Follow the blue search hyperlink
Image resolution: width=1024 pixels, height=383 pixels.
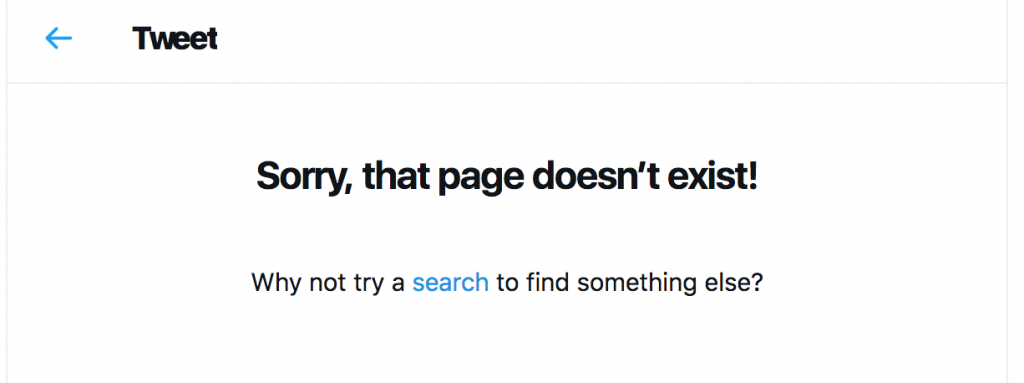451,282
